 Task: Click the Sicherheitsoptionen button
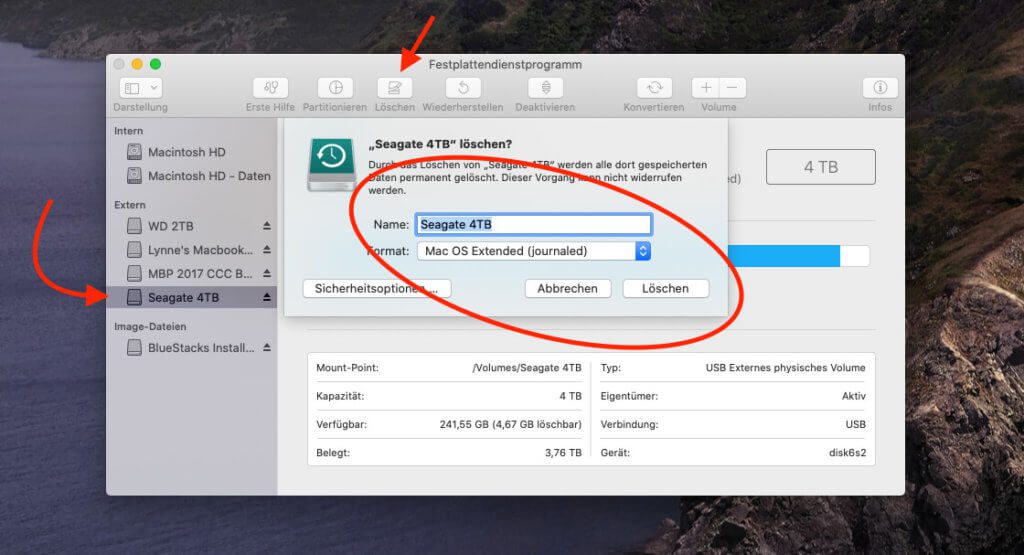[376, 288]
